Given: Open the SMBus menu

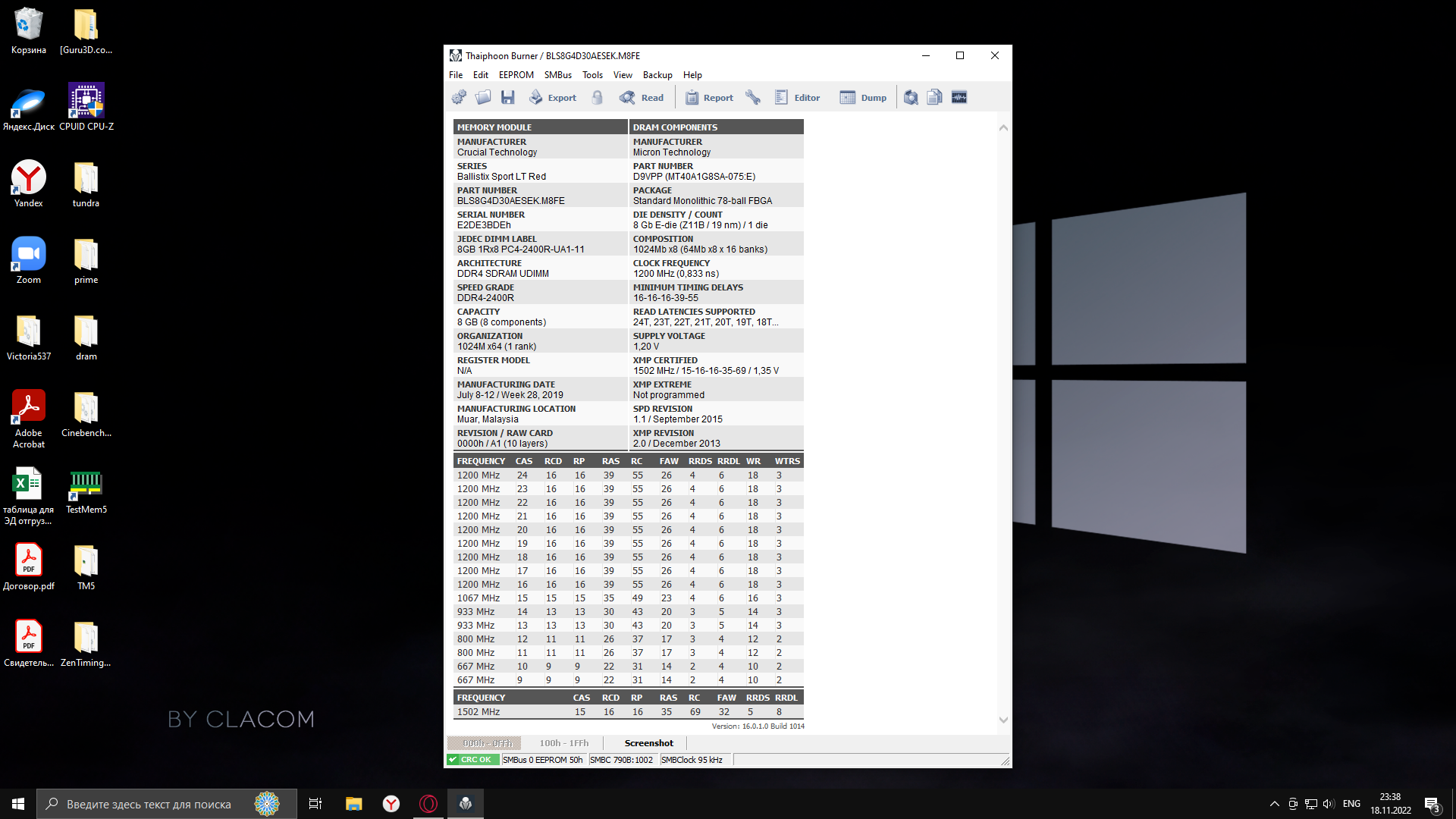Looking at the screenshot, I should pos(557,75).
